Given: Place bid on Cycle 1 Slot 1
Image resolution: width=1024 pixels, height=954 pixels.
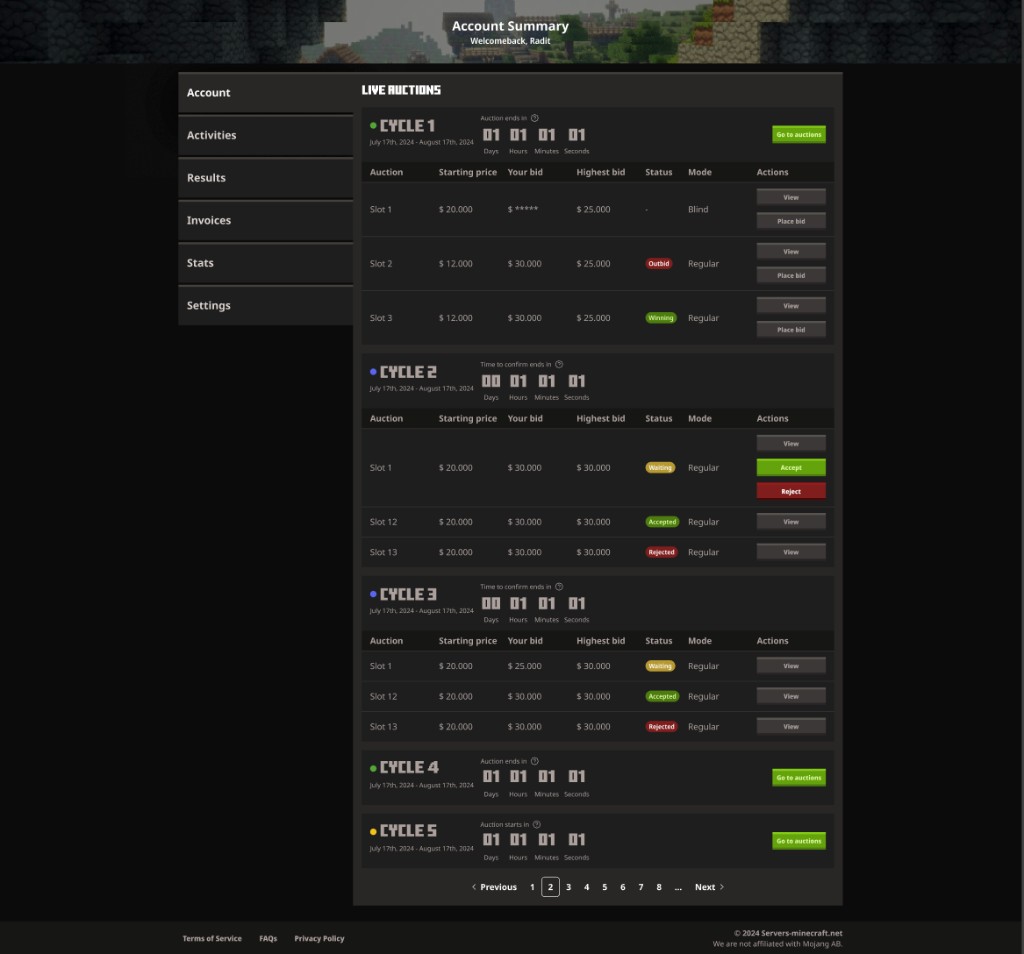Looking at the screenshot, I should [x=791, y=221].
